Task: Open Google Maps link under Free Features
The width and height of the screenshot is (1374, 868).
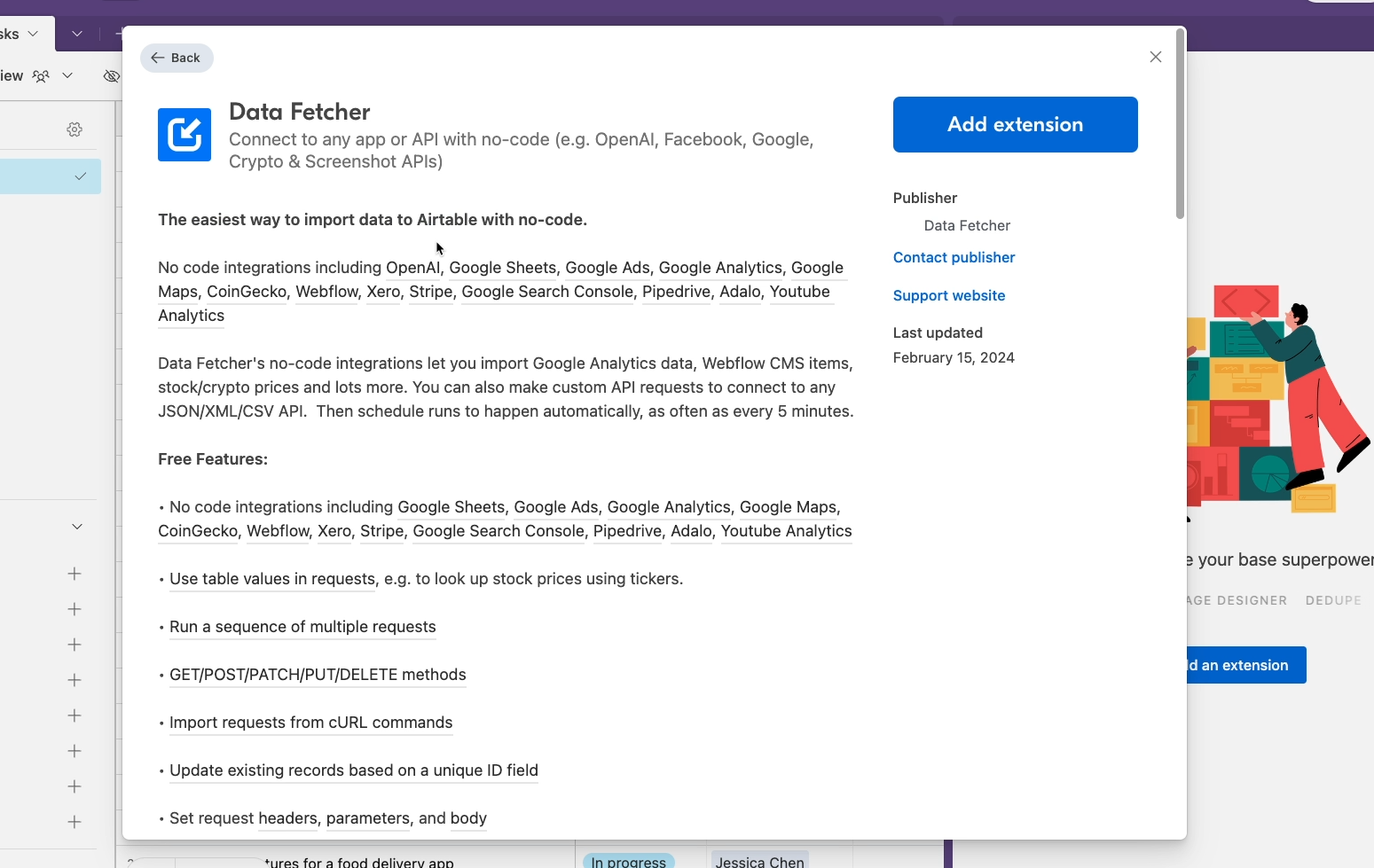Action: tap(789, 507)
